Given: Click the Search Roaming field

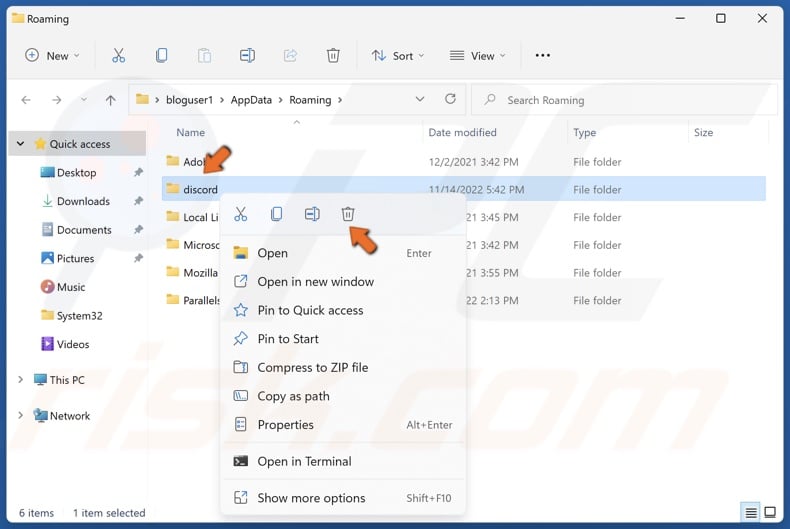Looking at the screenshot, I should click(x=624, y=100).
